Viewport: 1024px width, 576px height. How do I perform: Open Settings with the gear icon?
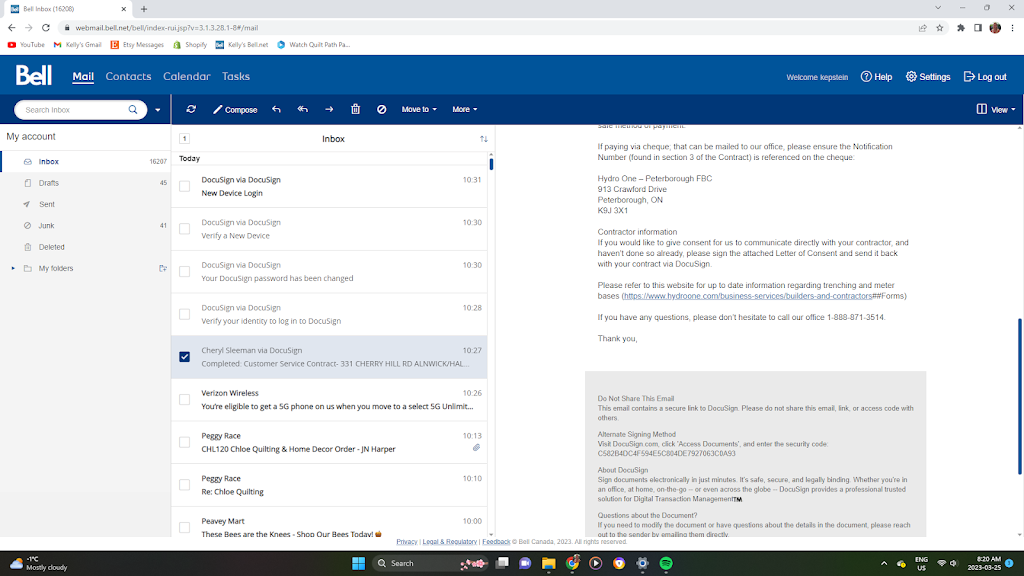[x=927, y=77]
